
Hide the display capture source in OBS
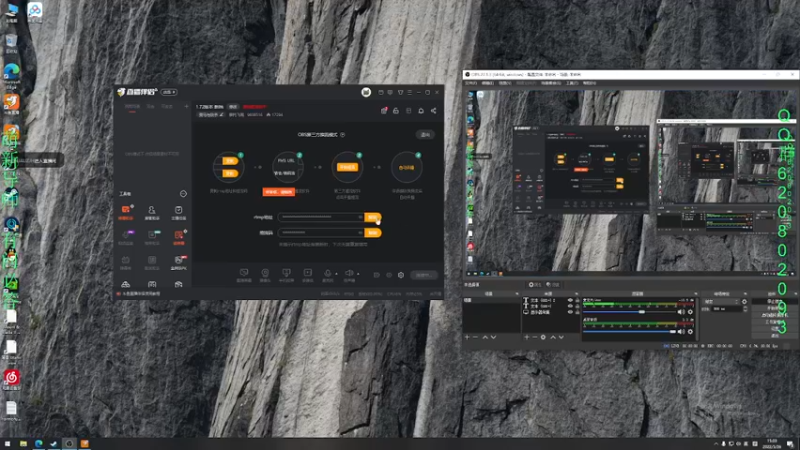tap(570, 312)
